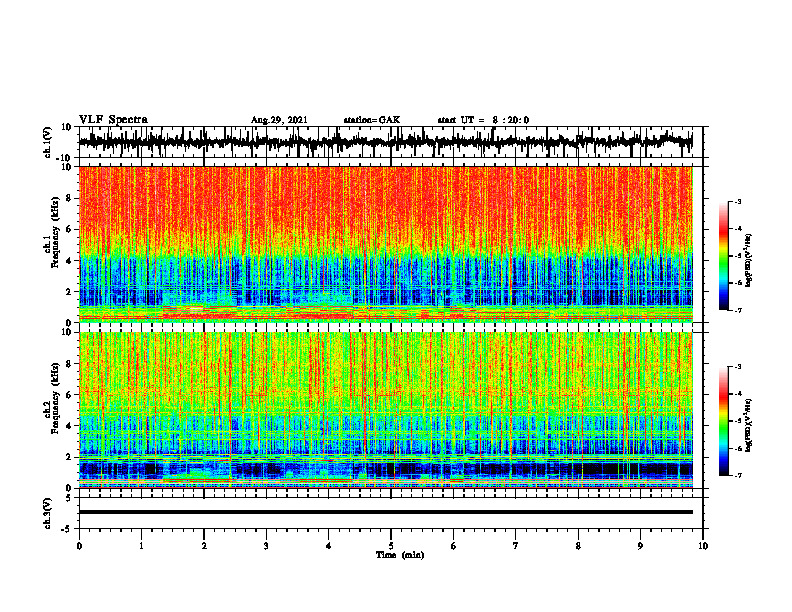Click inside the ch.2 spectrogram panel
The height and width of the screenshot is (612, 792).
tap(385, 410)
